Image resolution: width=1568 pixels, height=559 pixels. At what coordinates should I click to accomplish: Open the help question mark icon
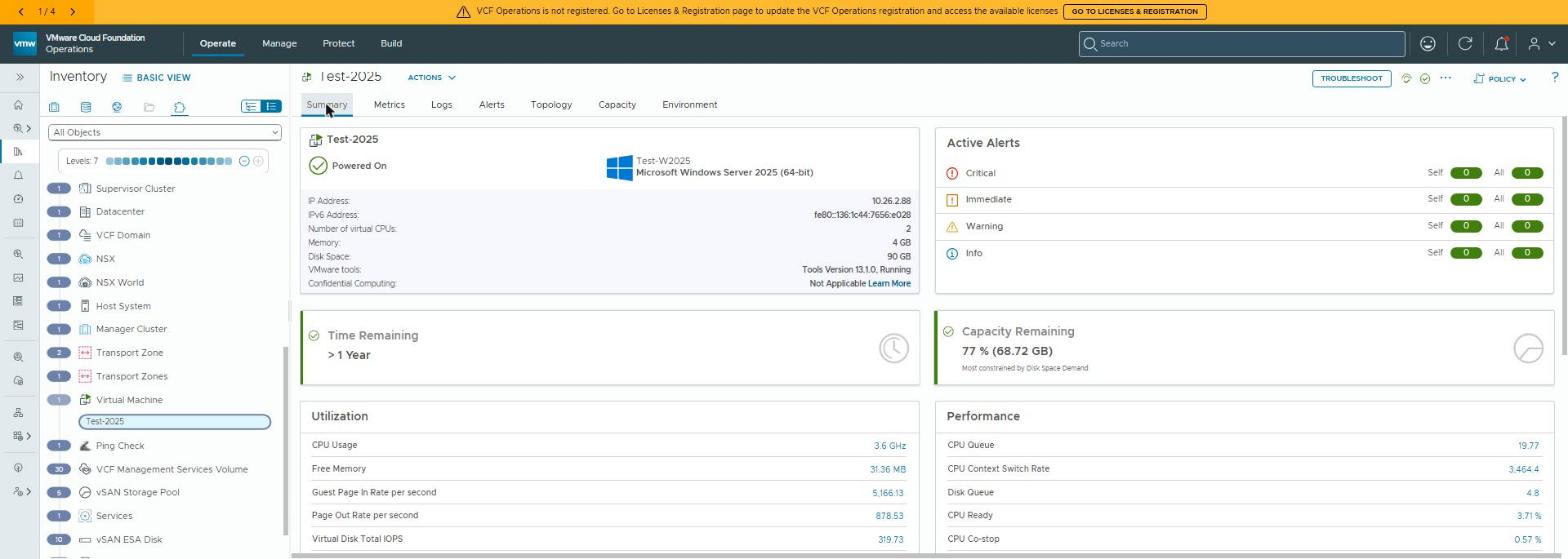[1554, 78]
